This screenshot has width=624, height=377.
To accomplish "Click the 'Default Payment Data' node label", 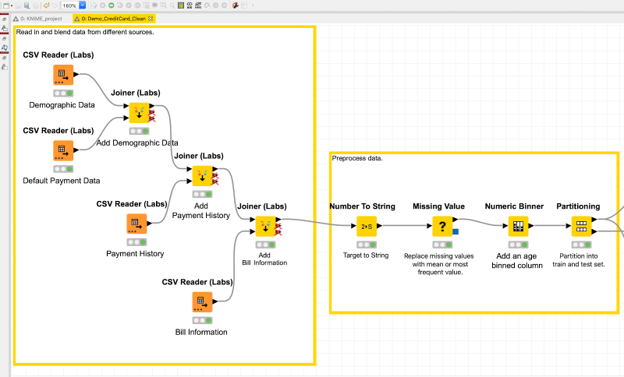I will pos(61,181).
